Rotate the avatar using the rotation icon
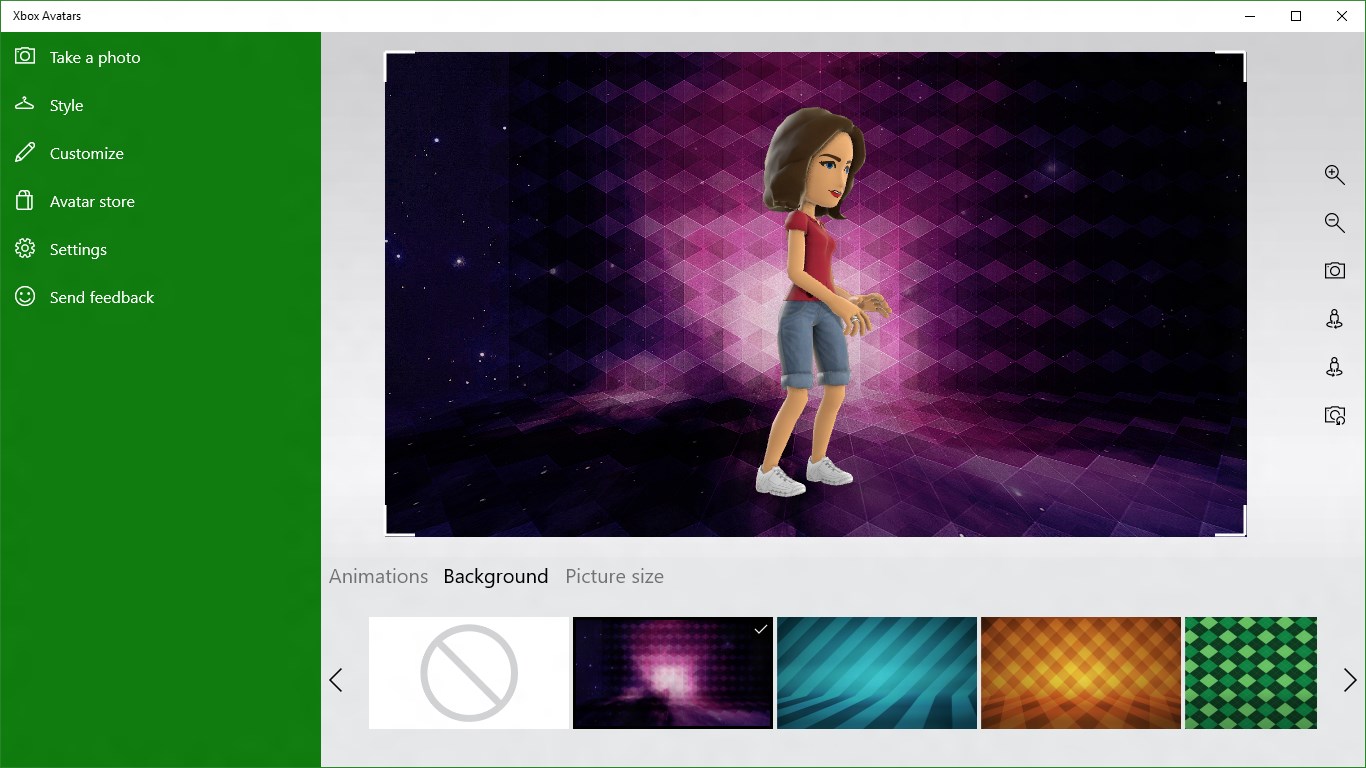This screenshot has width=1366, height=768. 1335,318
